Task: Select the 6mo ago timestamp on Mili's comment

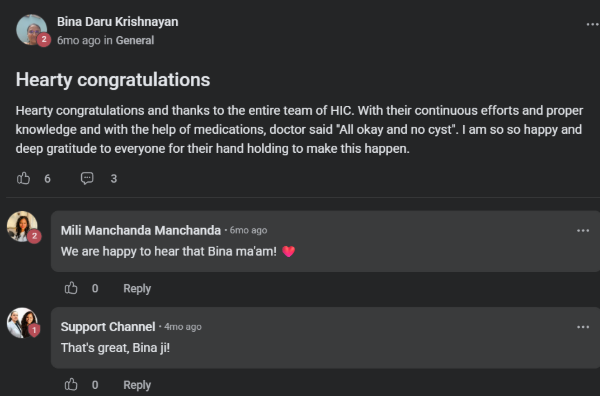Action: pyautogui.click(x=248, y=230)
